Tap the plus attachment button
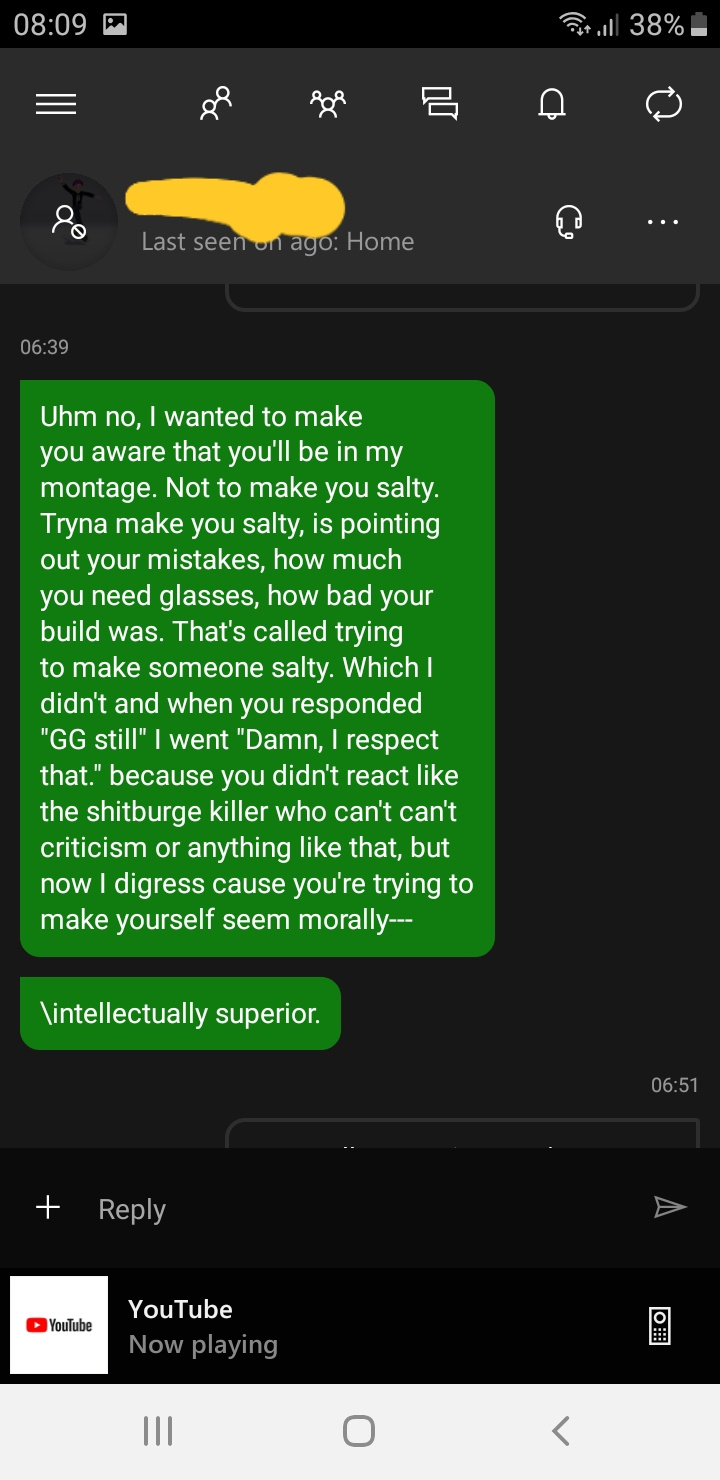 pyautogui.click(x=48, y=1208)
